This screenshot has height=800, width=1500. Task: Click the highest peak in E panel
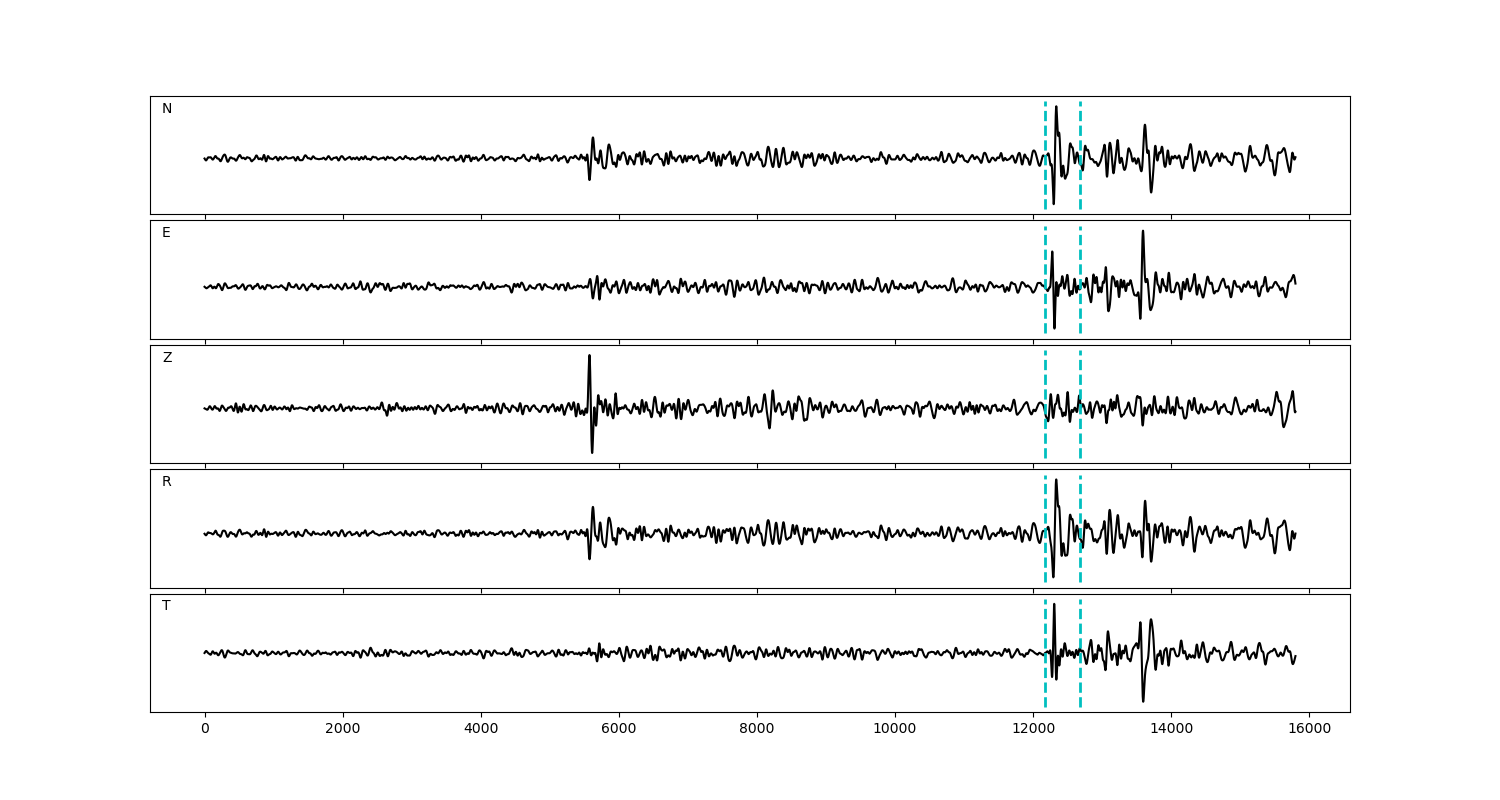[x=1142, y=232]
